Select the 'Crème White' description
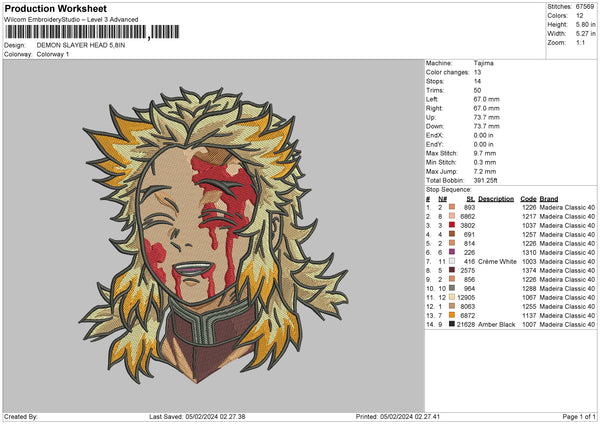This screenshot has width=600, height=424. (497, 262)
